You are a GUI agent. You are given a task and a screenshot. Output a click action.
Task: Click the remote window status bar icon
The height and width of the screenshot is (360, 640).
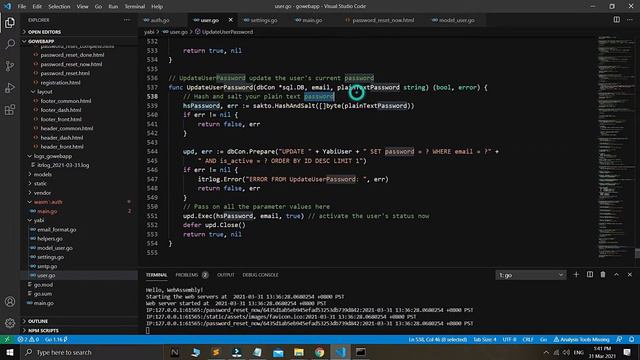[x=7, y=339]
